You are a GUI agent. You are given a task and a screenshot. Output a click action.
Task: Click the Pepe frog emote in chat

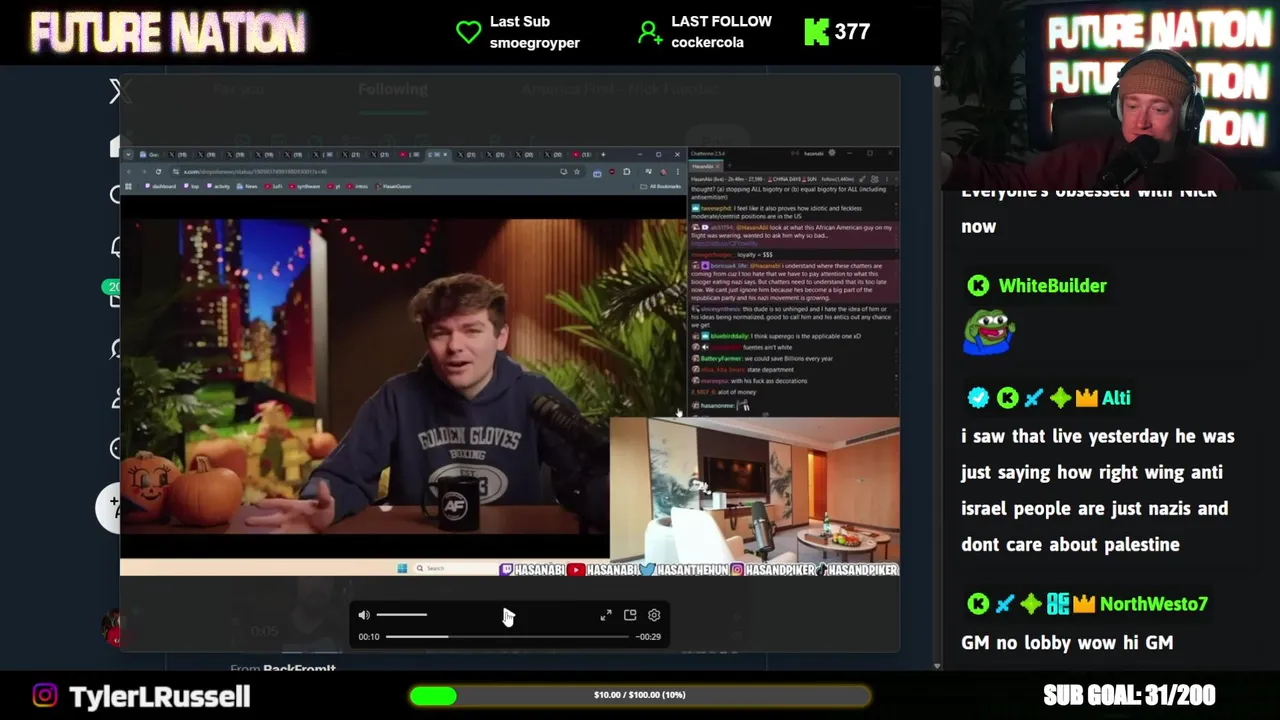pyautogui.click(x=989, y=333)
